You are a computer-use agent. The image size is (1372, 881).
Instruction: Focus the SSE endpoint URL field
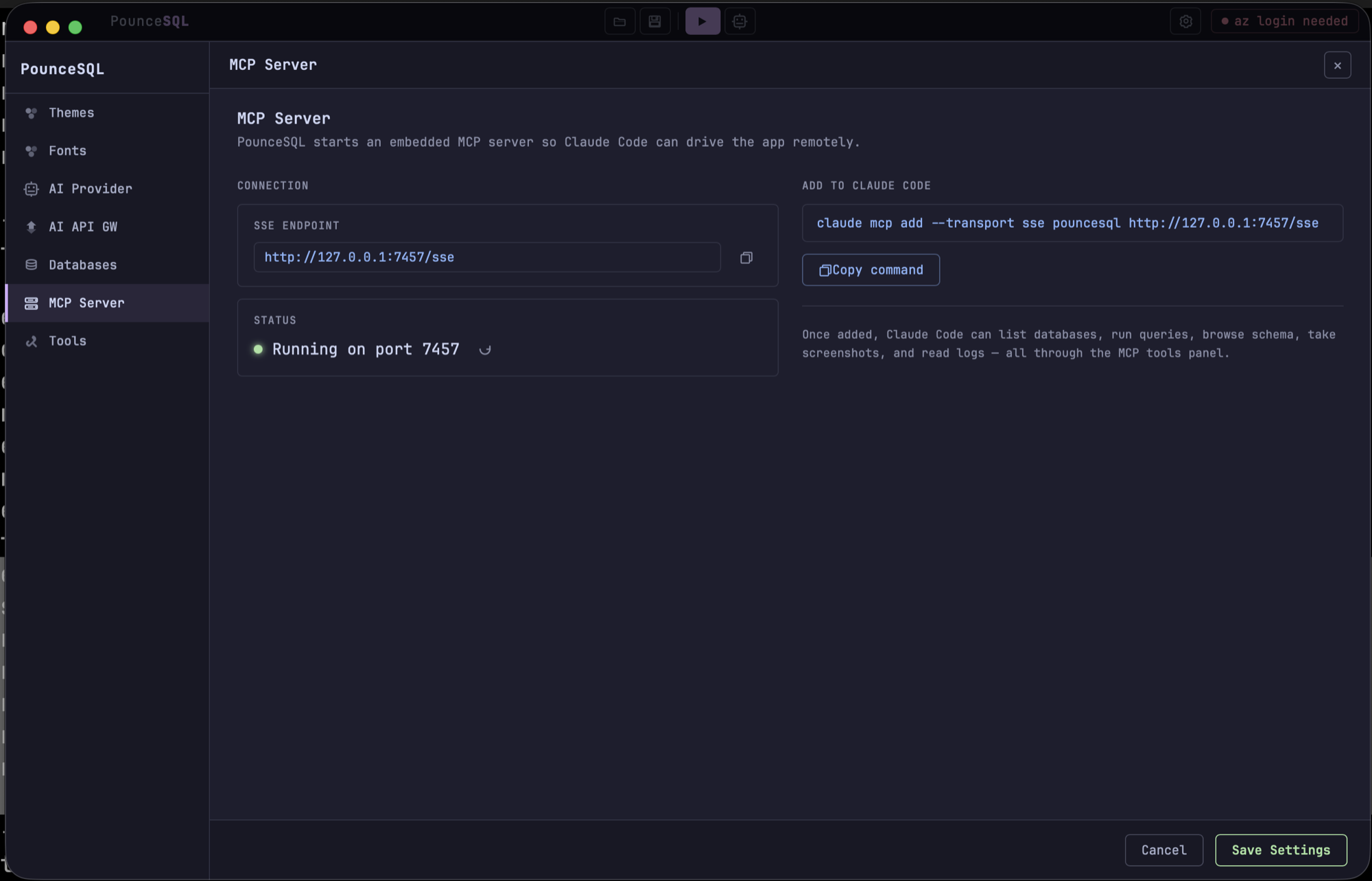point(487,257)
